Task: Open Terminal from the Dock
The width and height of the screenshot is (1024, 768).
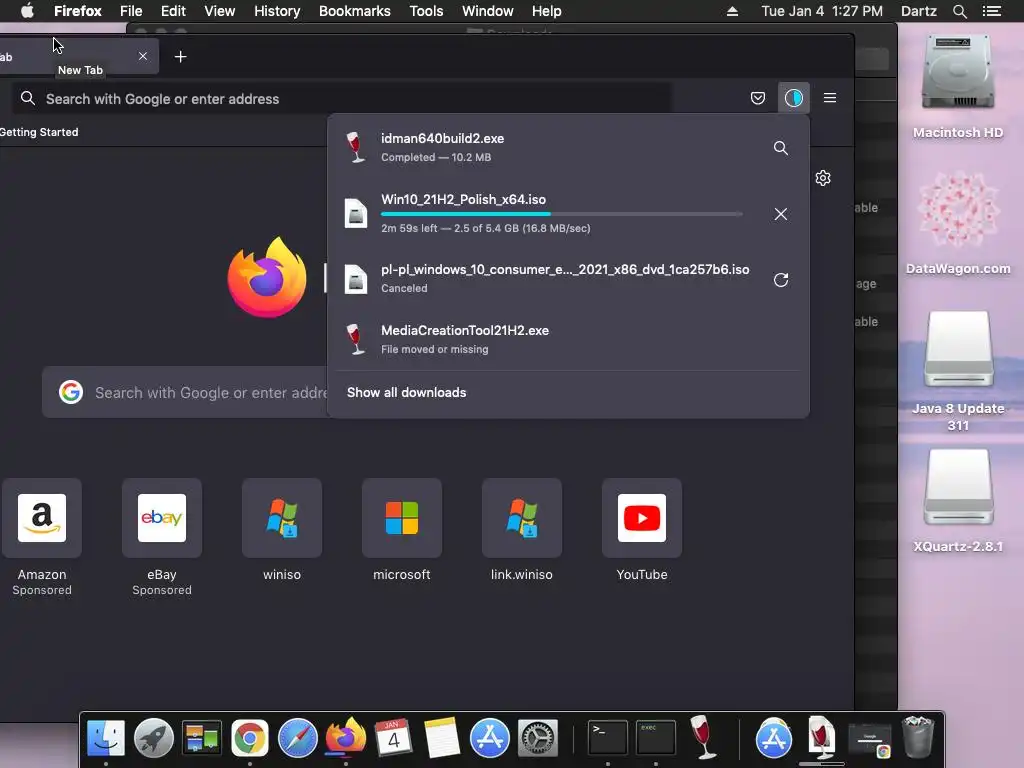Action: [607, 738]
